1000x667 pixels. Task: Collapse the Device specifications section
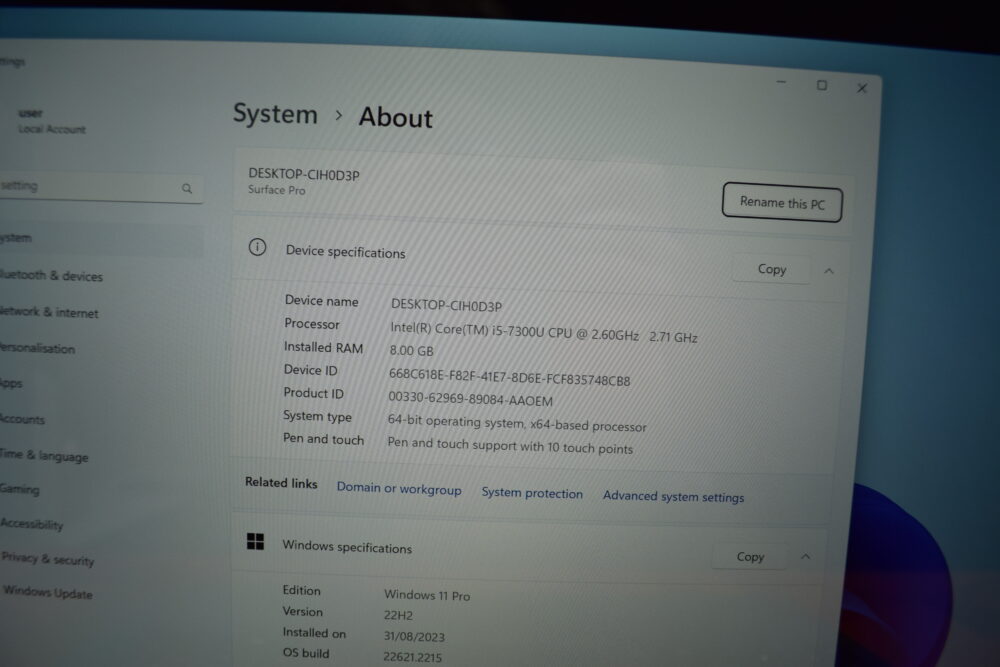tap(828, 271)
